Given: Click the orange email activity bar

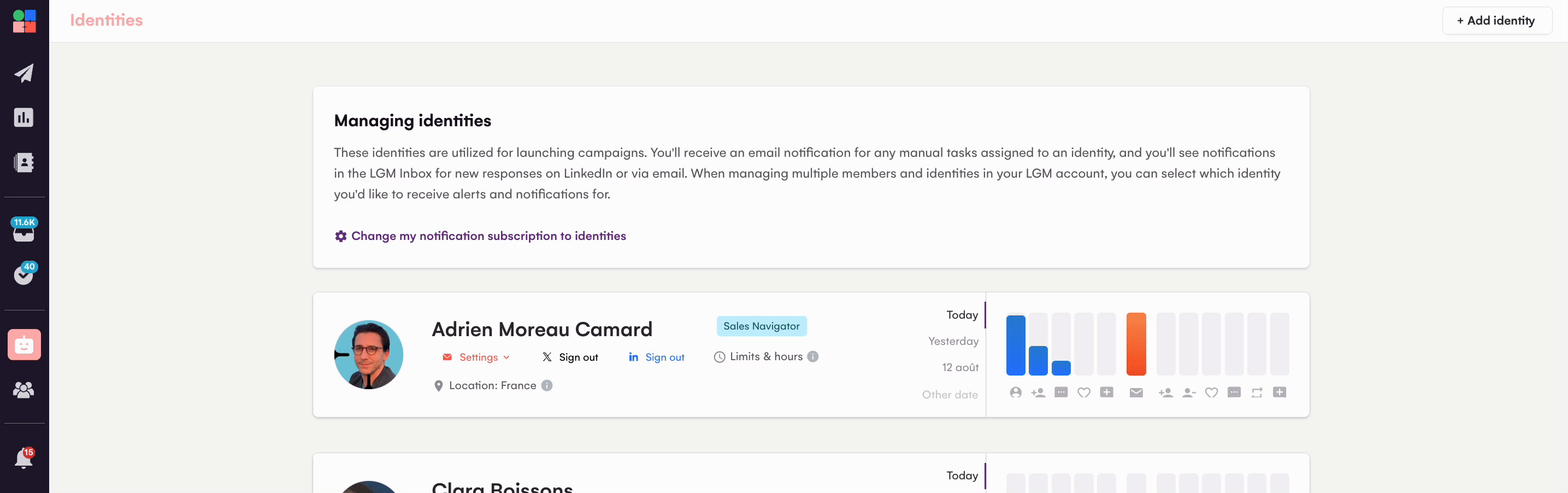Looking at the screenshot, I should (1136, 344).
